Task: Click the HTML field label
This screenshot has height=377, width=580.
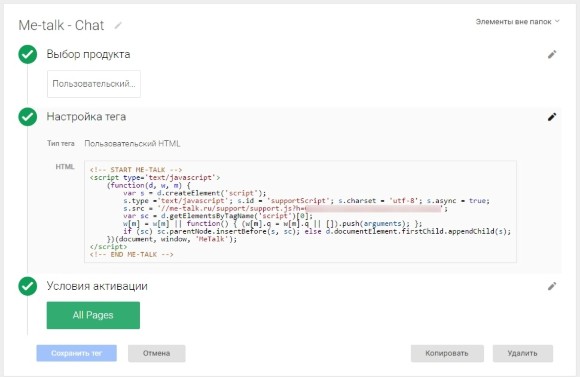Action: point(65,167)
